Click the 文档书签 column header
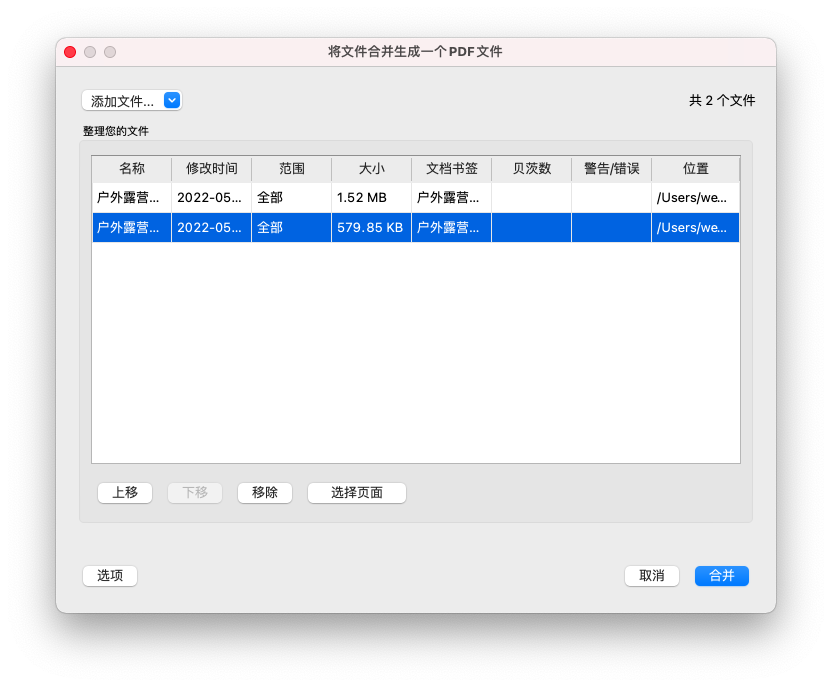Viewport: 832px width, 687px height. point(452,169)
